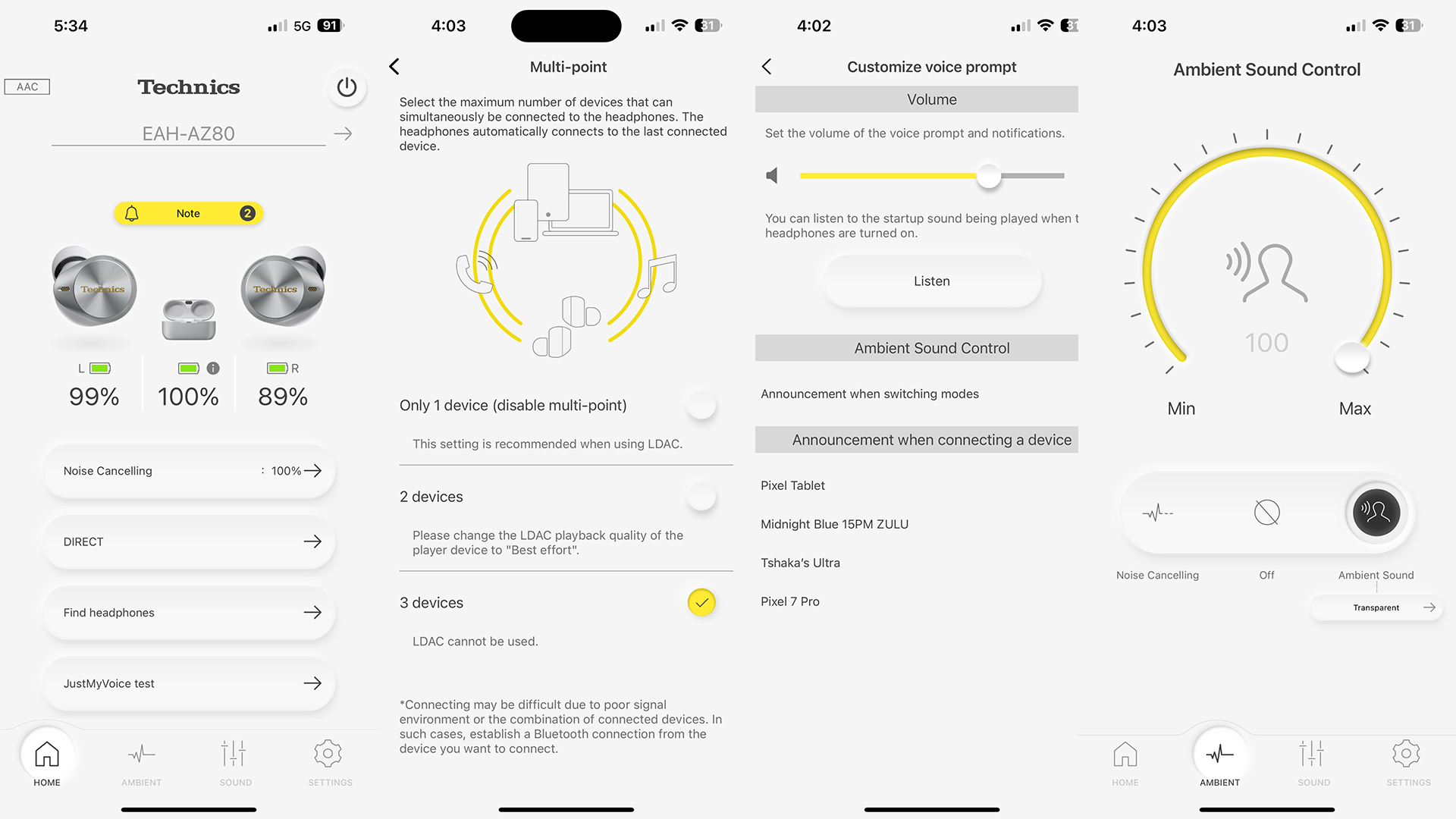
Task: Click EAH-AZ80 device name link
Action: point(189,133)
